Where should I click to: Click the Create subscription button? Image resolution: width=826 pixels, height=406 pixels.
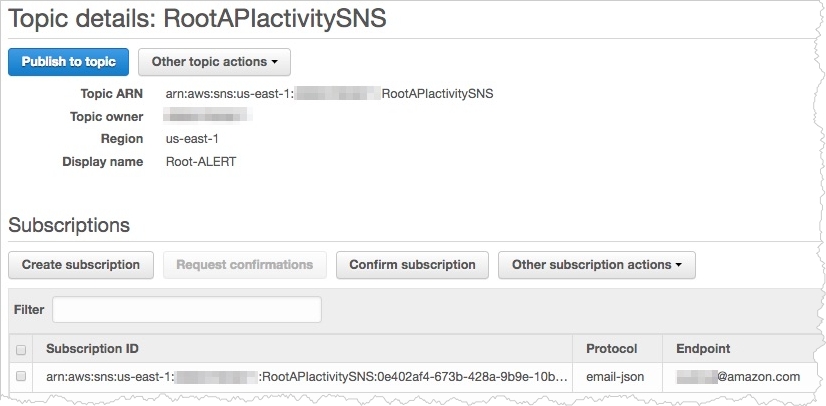click(81, 265)
